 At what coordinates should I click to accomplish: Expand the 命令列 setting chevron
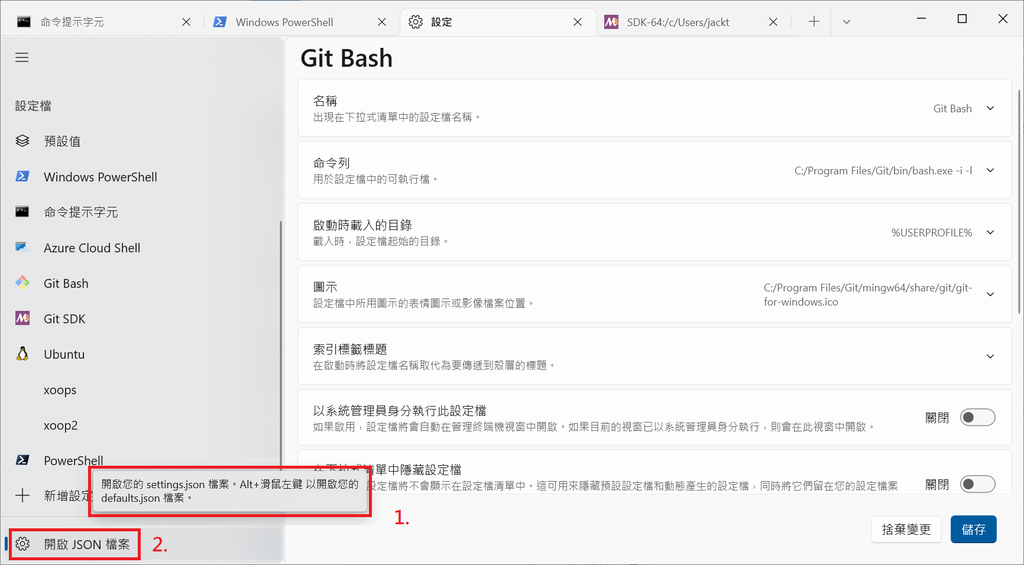[x=991, y=170]
